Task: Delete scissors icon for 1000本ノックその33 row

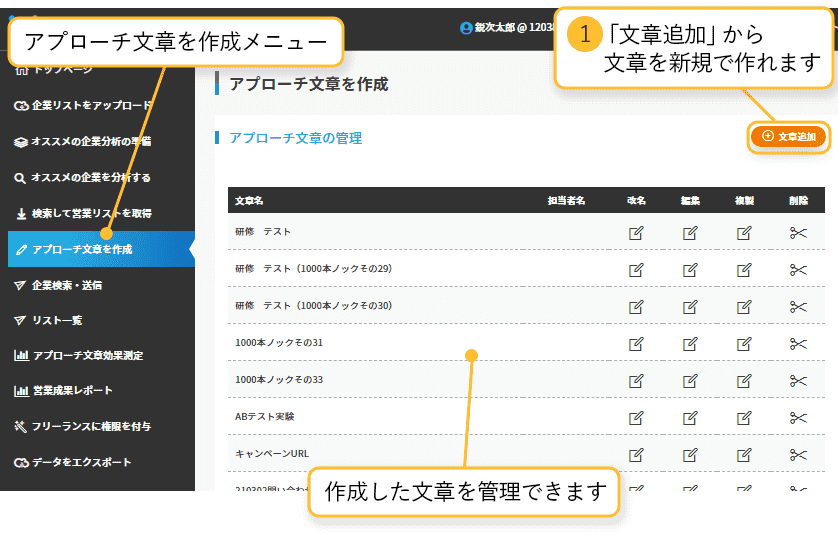Action: [x=798, y=381]
